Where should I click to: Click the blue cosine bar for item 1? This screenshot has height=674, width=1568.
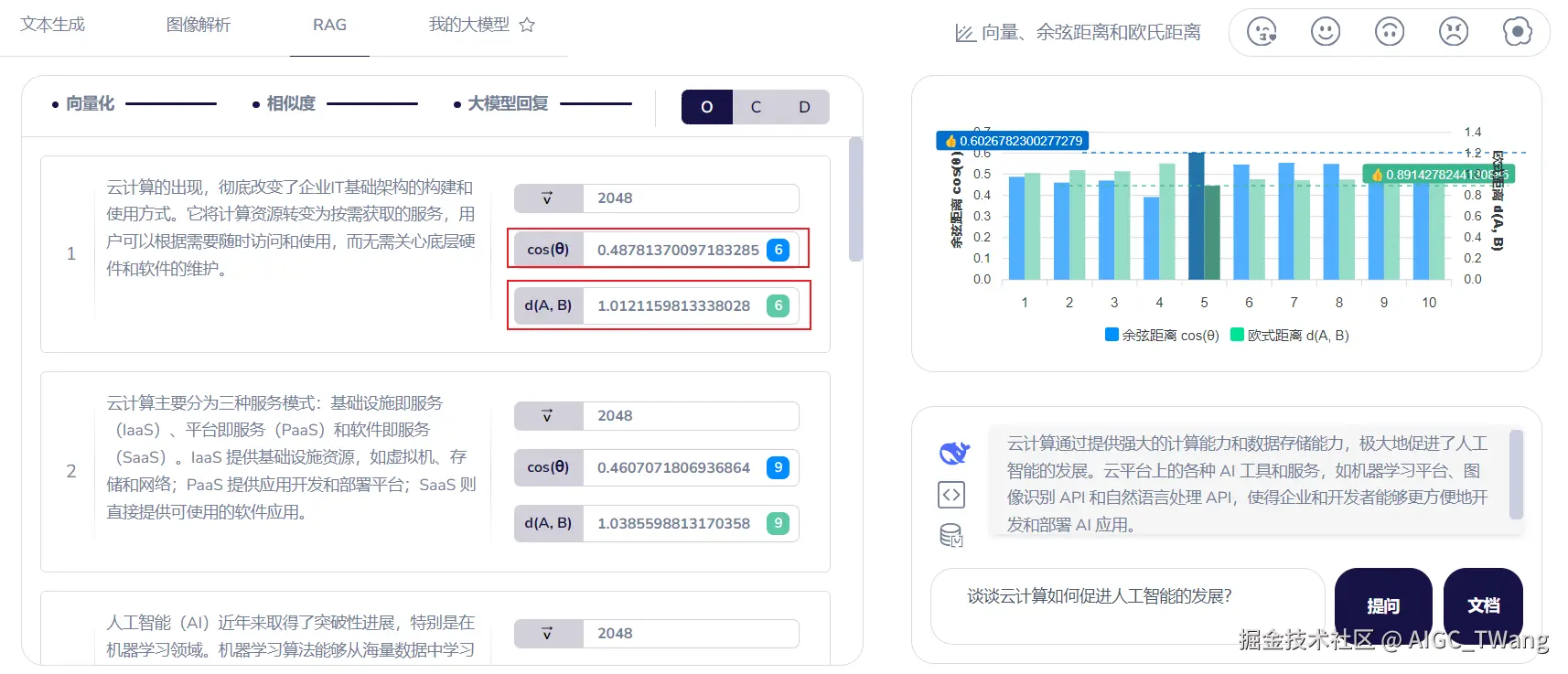[x=1016, y=228]
